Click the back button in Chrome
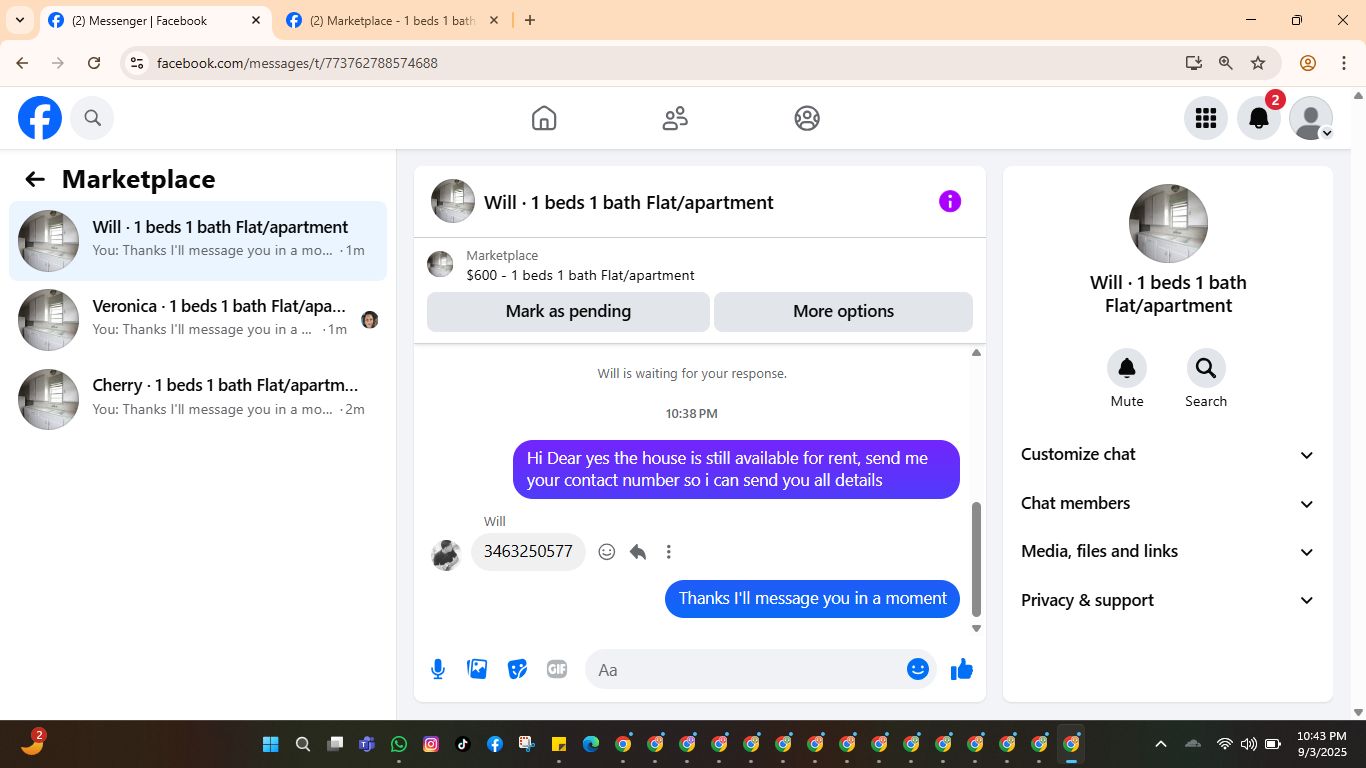This screenshot has width=1366, height=768. click(x=22, y=63)
